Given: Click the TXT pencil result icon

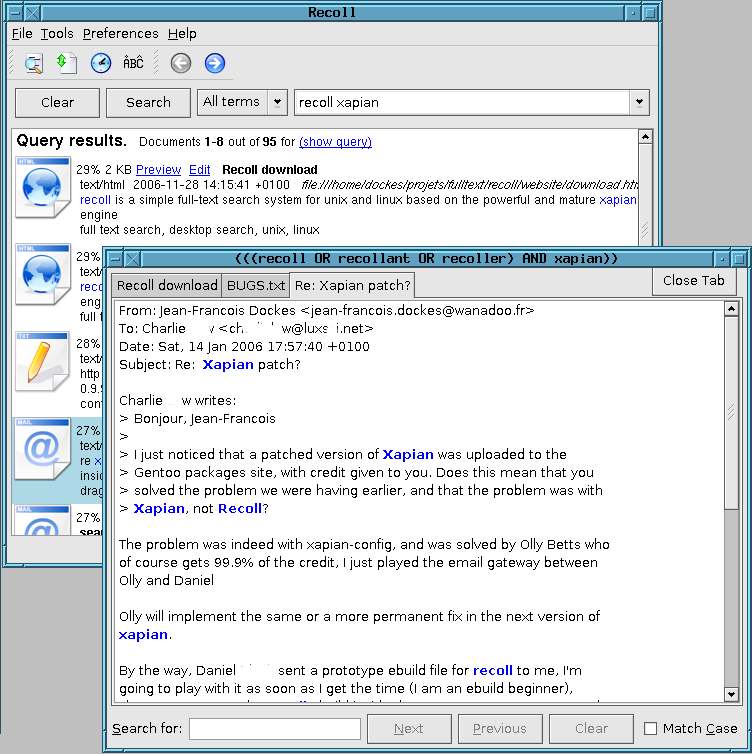Looking at the screenshot, I should pos(42,362).
